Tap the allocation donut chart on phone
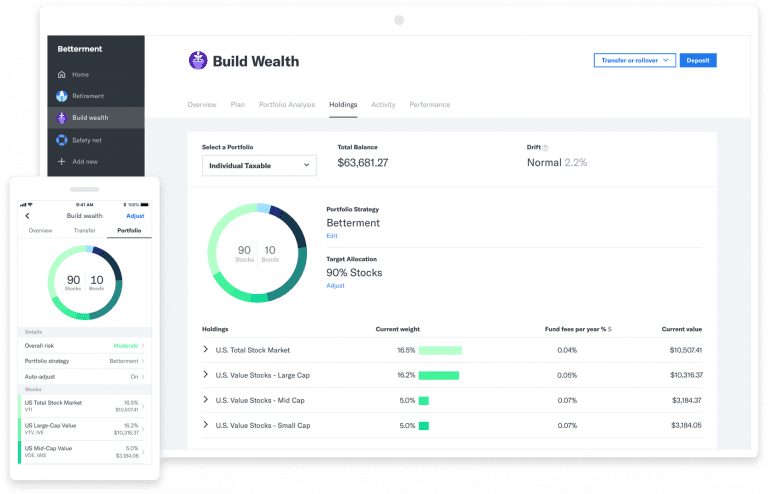 85,282
